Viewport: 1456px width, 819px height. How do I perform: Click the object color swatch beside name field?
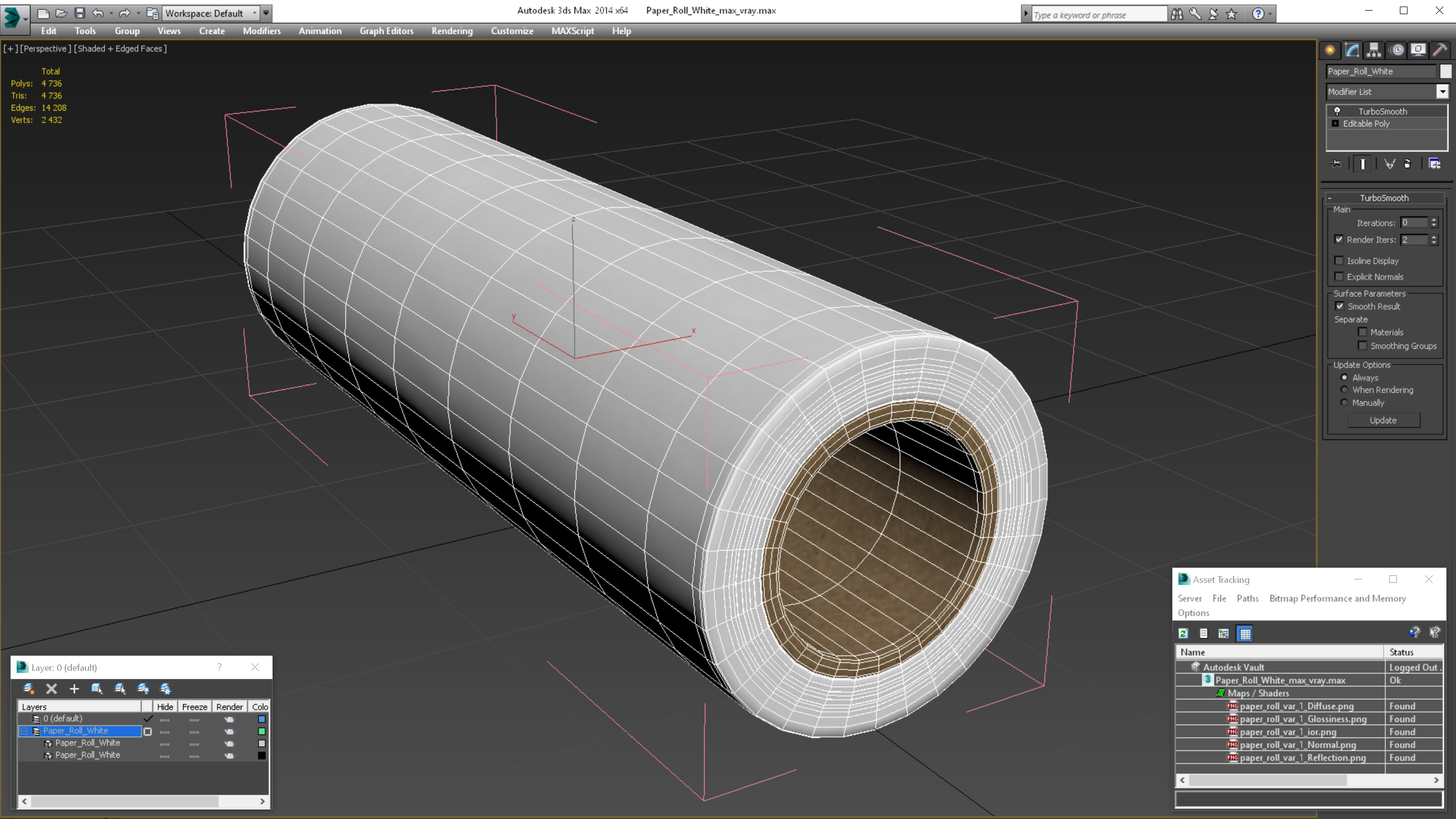tap(1446, 71)
